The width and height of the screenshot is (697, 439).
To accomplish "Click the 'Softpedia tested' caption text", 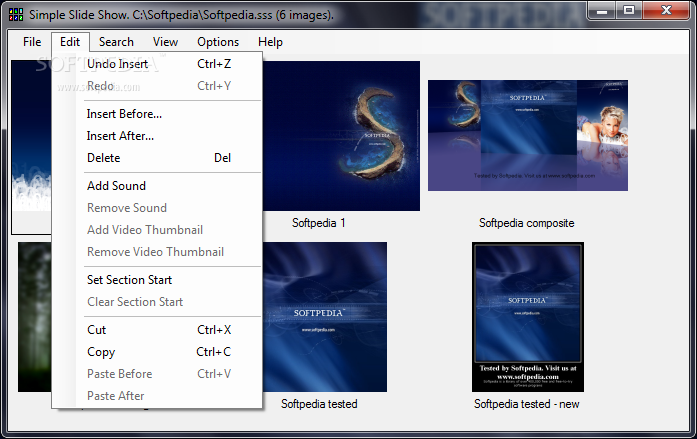I will 319,404.
